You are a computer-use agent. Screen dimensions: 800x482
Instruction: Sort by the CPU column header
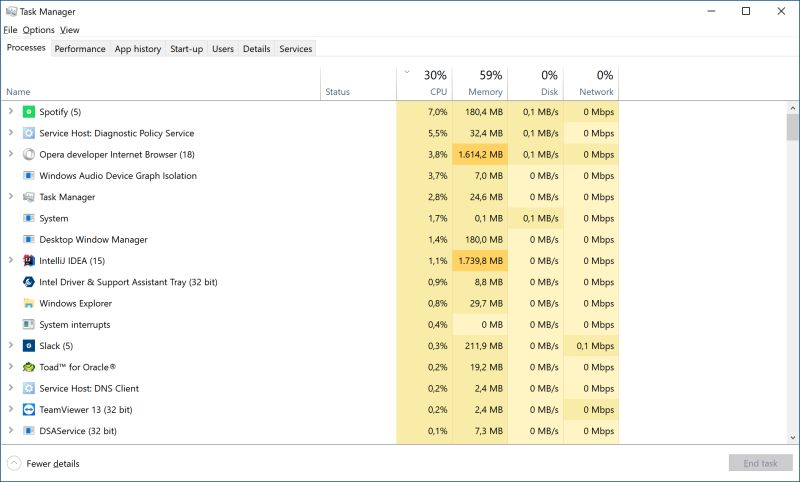coord(424,83)
